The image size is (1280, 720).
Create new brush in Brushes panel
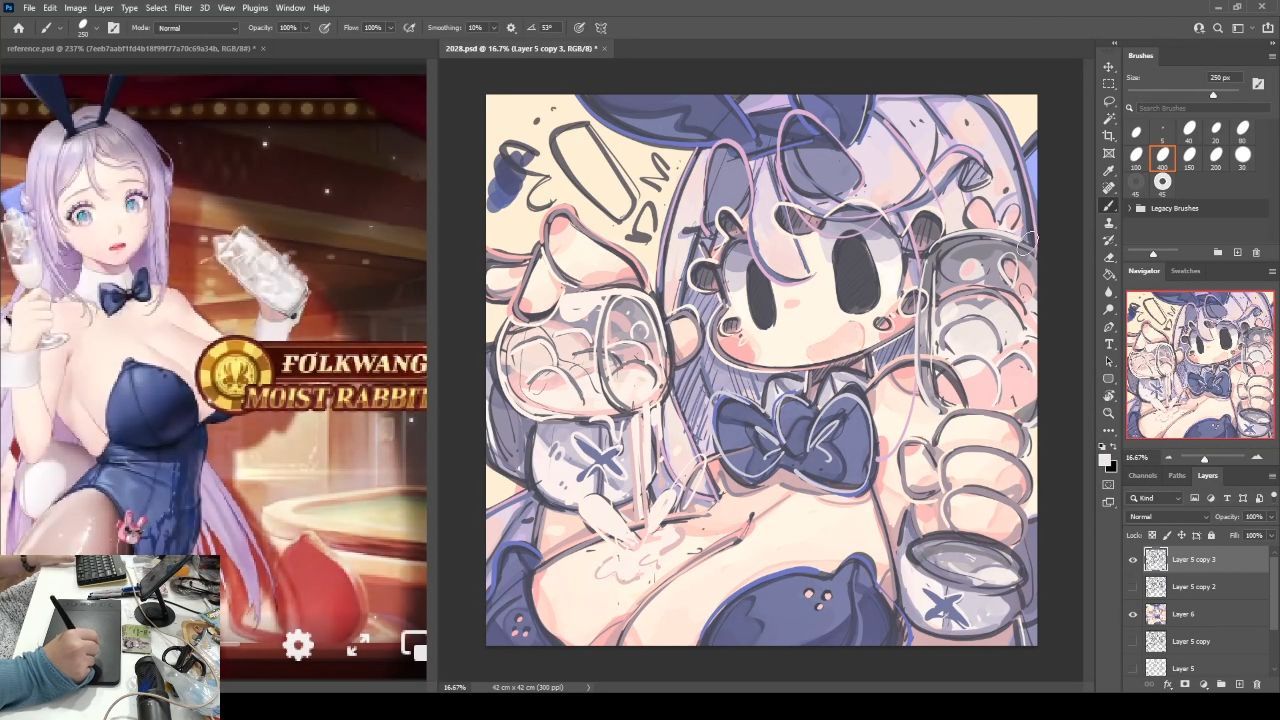coord(1237,252)
